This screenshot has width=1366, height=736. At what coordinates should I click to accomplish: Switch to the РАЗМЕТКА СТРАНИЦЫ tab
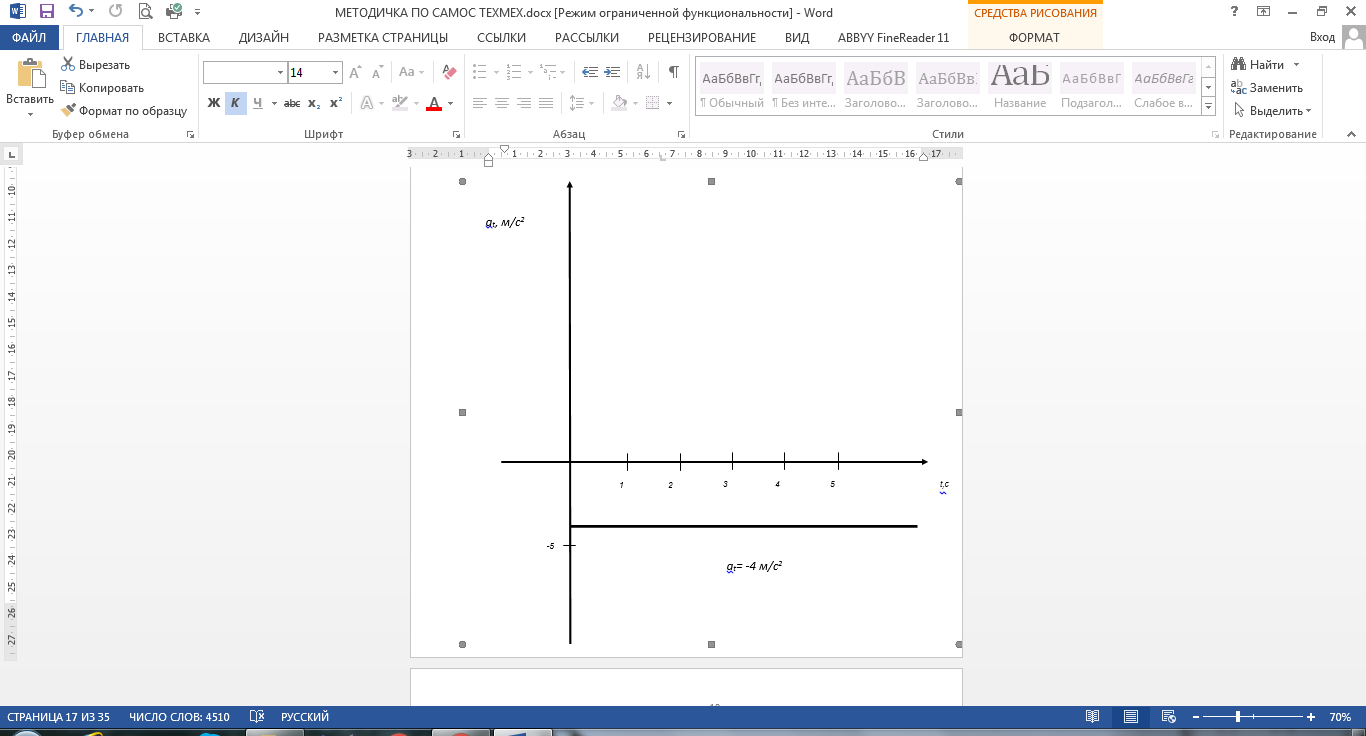[x=383, y=37]
